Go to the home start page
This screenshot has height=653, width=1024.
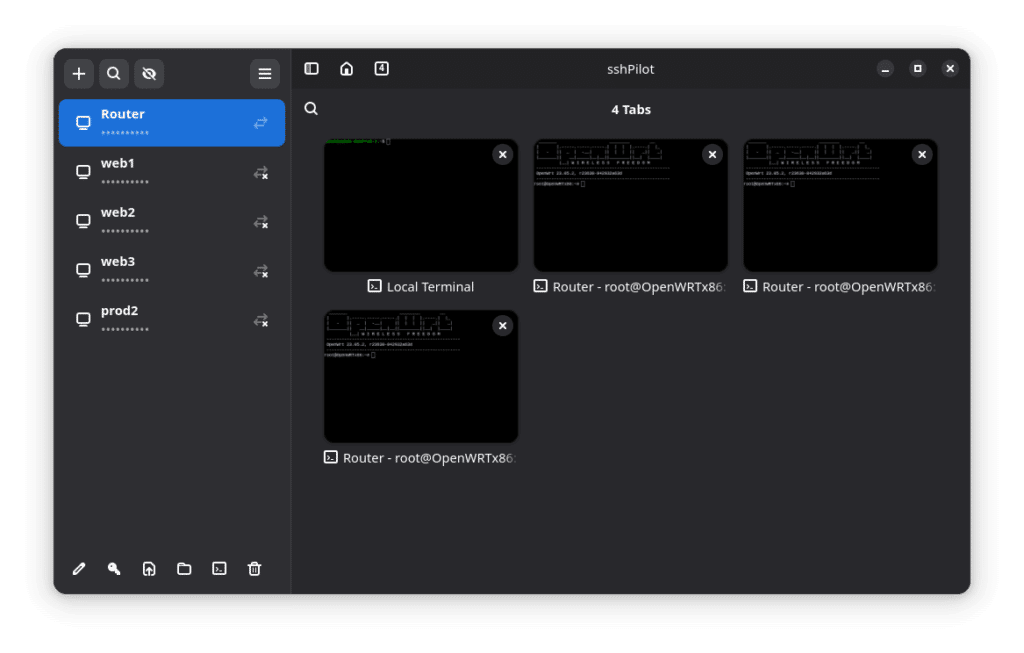pyautogui.click(x=346, y=69)
